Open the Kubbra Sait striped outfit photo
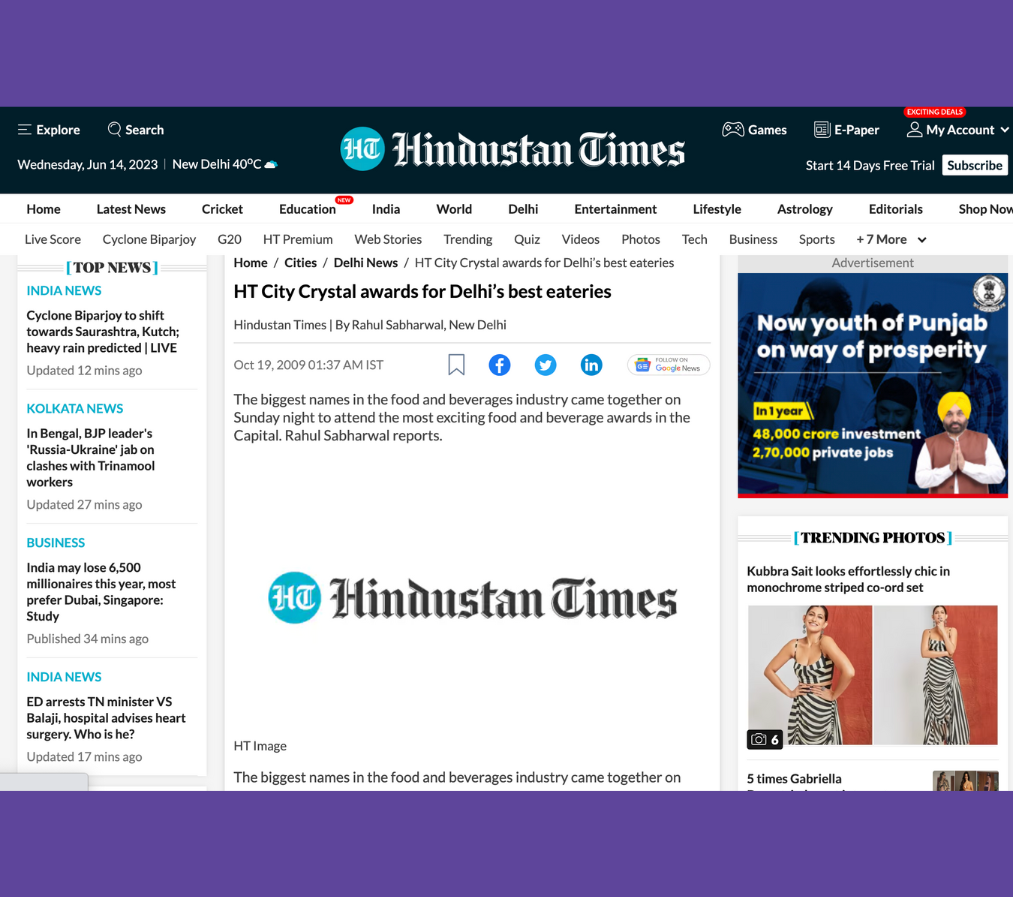The image size is (1013, 897). coord(873,675)
